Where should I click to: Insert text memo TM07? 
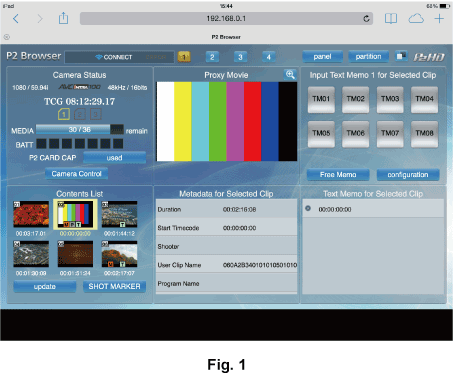pos(390,134)
